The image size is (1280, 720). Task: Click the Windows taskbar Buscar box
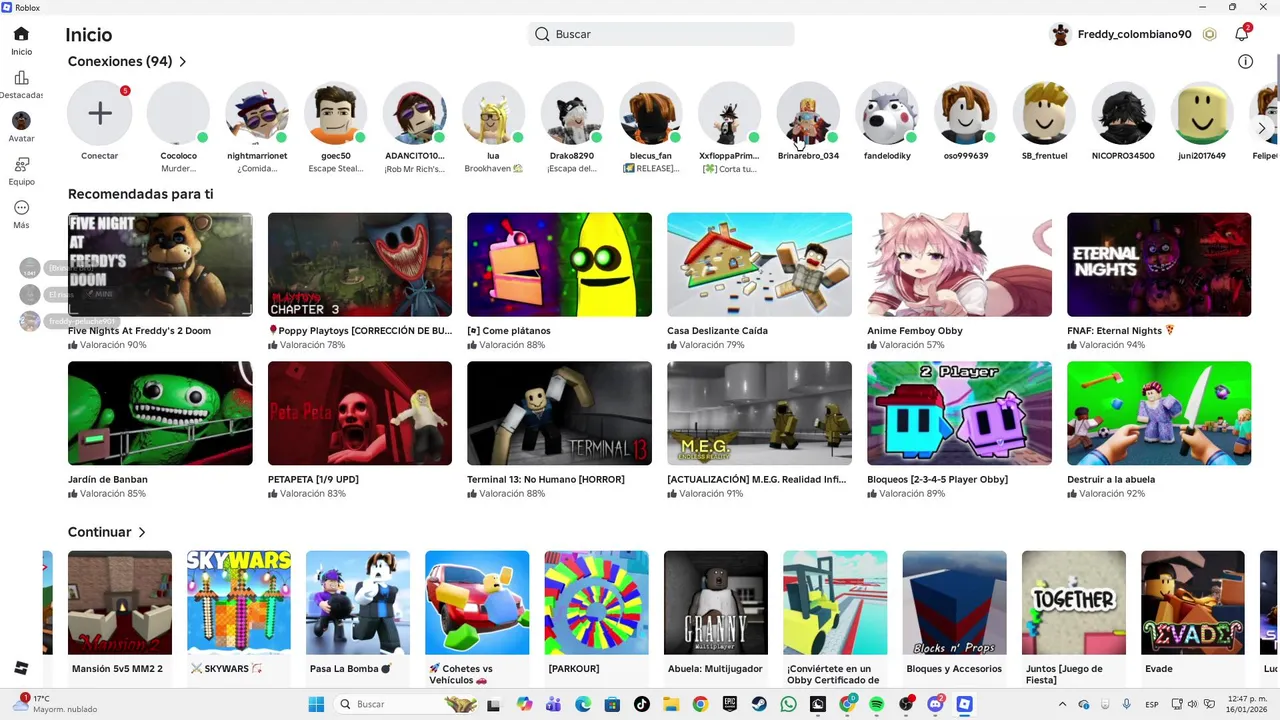pos(407,704)
